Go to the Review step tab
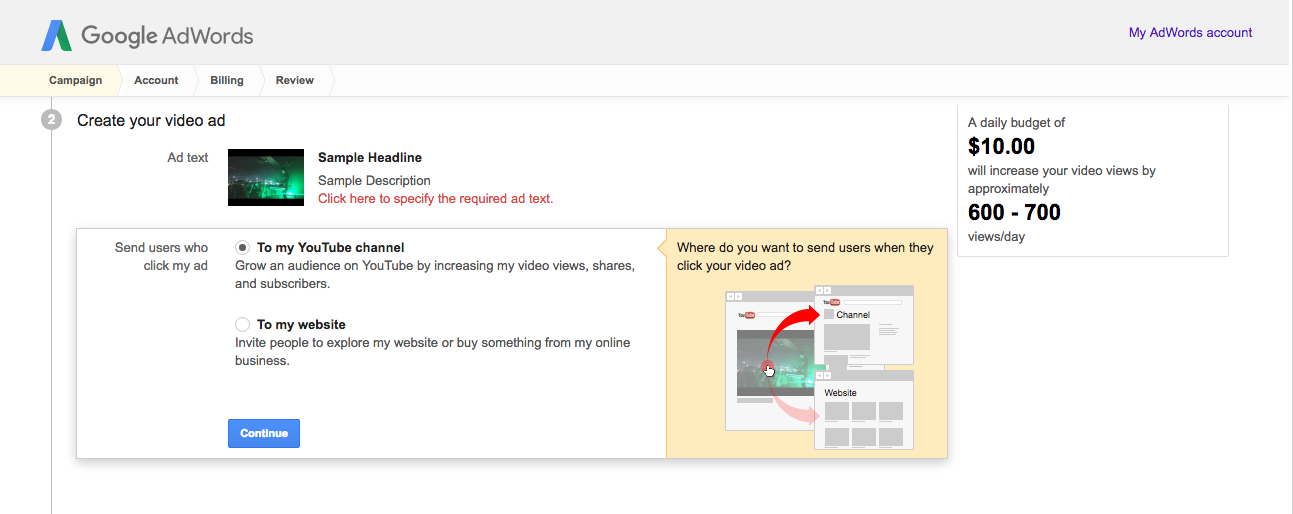The height and width of the screenshot is (514, 1293). click(x=295, y=80)
